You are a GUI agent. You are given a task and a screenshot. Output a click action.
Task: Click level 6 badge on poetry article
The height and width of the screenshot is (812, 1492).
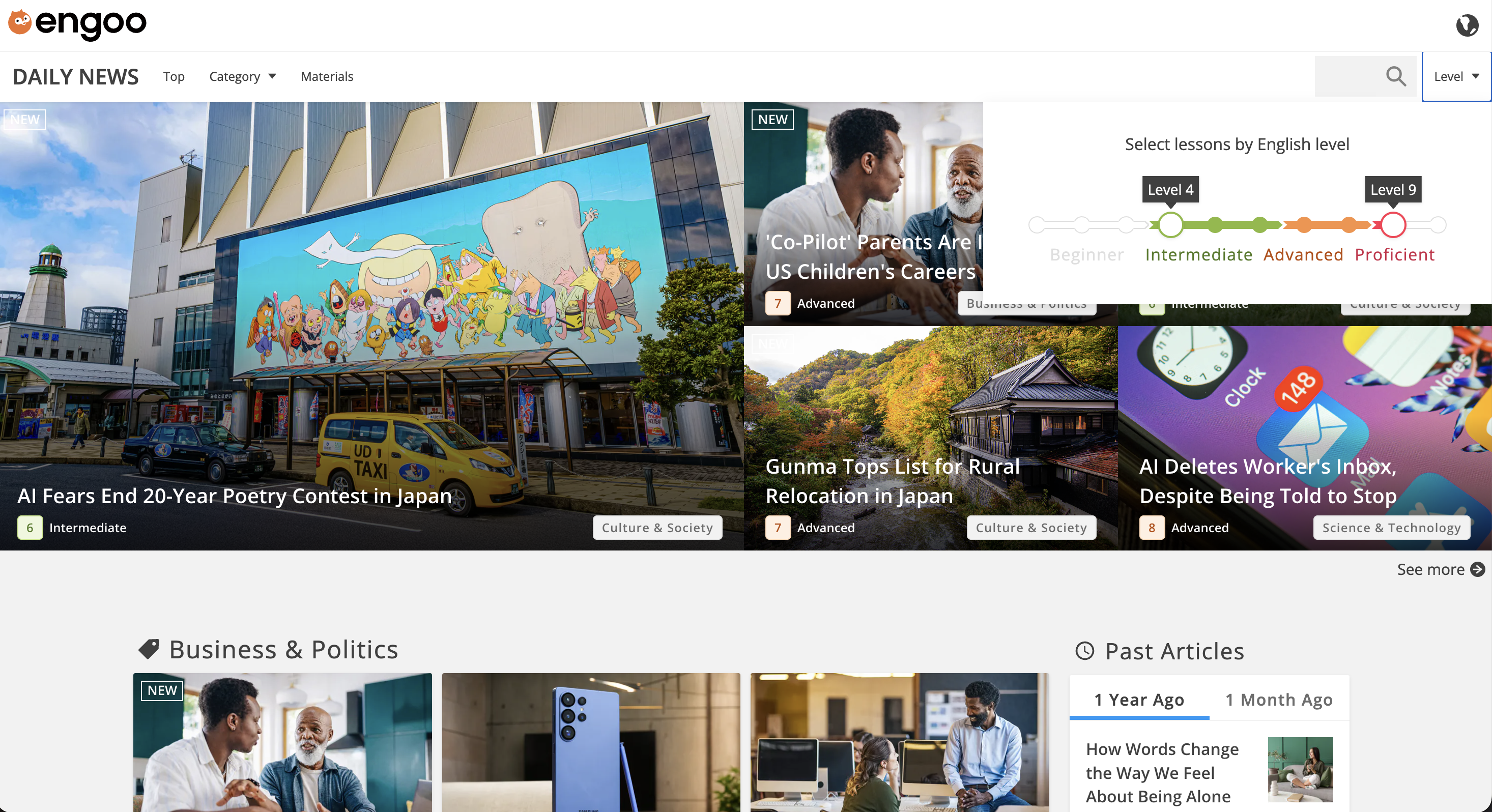tap(30, 528)
